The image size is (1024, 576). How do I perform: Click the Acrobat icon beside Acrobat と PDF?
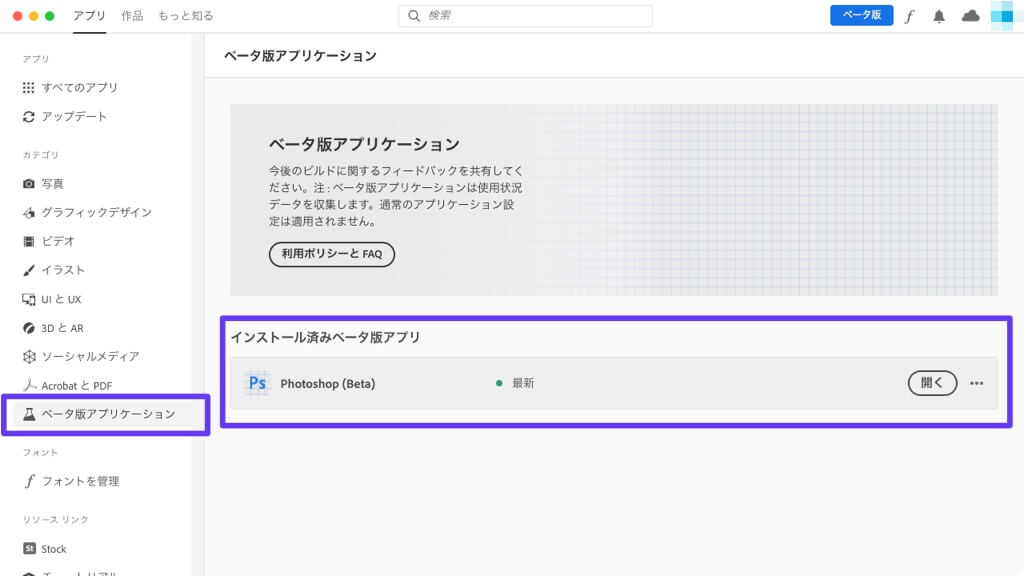coord(29,385)
